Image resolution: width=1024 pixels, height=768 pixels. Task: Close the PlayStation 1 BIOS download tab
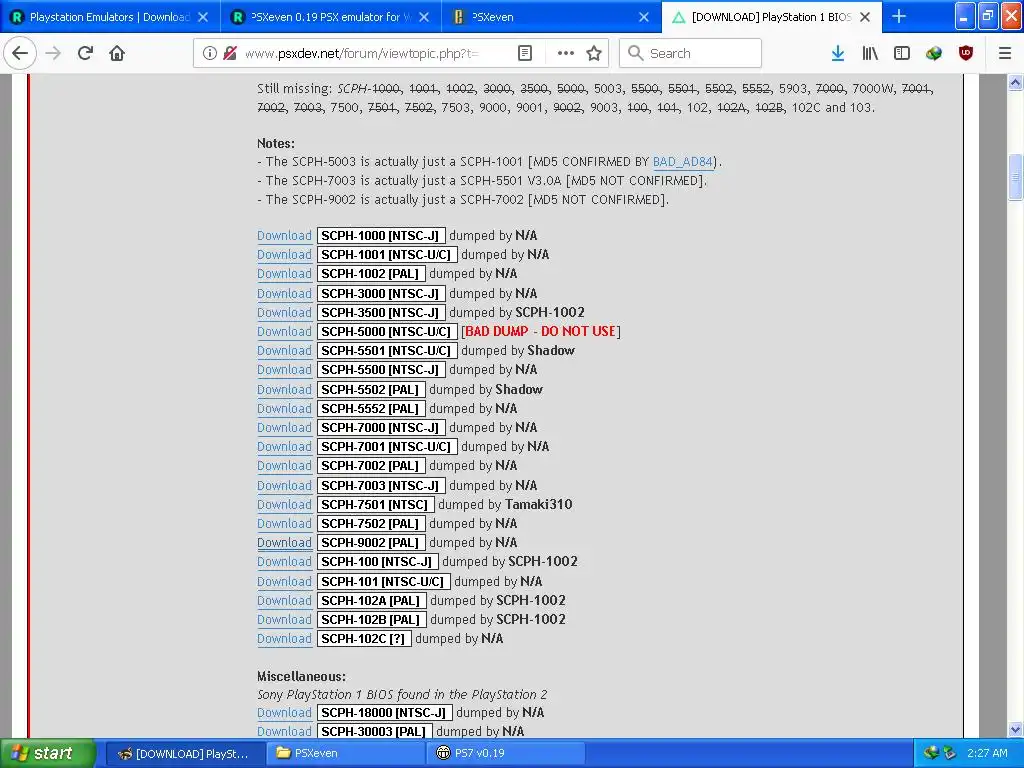865,17
